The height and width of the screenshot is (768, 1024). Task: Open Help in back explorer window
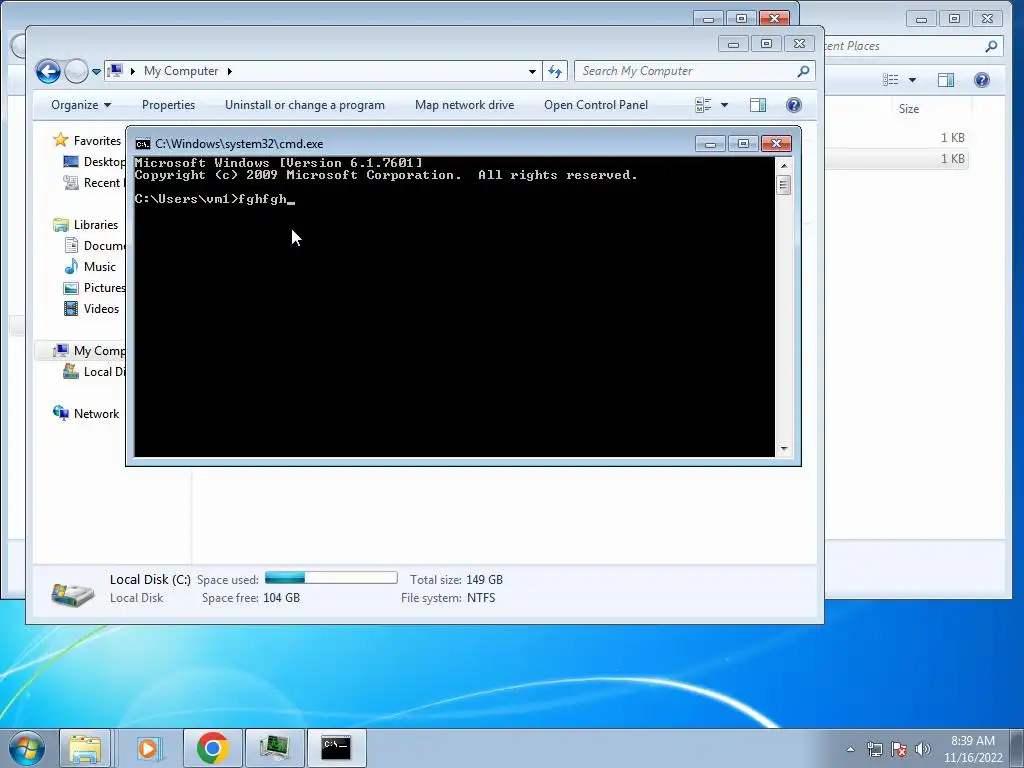(x=982, y=80)
